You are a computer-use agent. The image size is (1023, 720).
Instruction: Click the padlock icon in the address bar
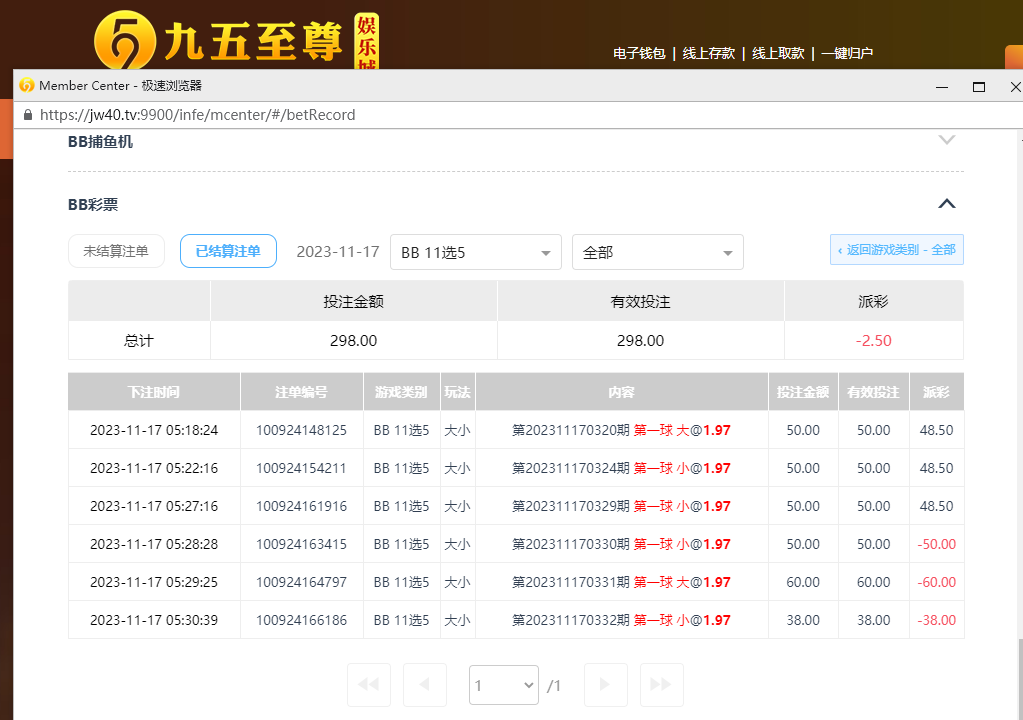pos(28,115)
